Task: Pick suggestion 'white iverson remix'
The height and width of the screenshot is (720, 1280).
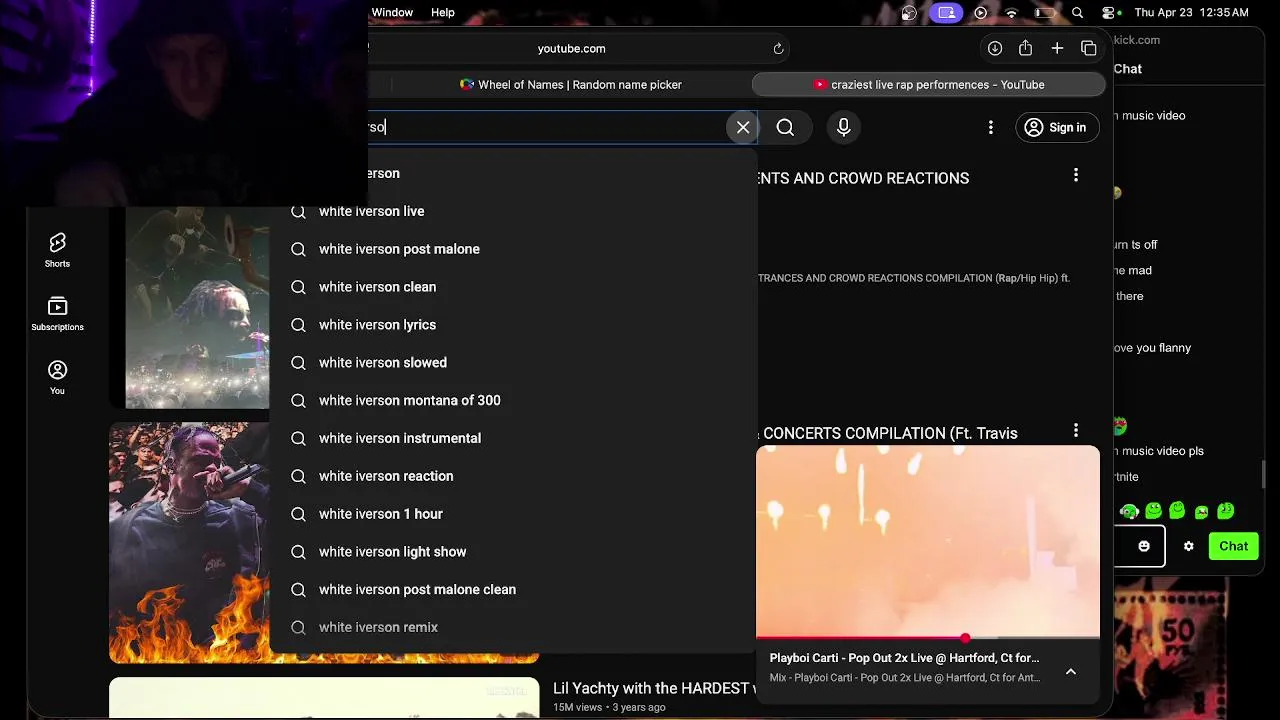Action: 512,627
